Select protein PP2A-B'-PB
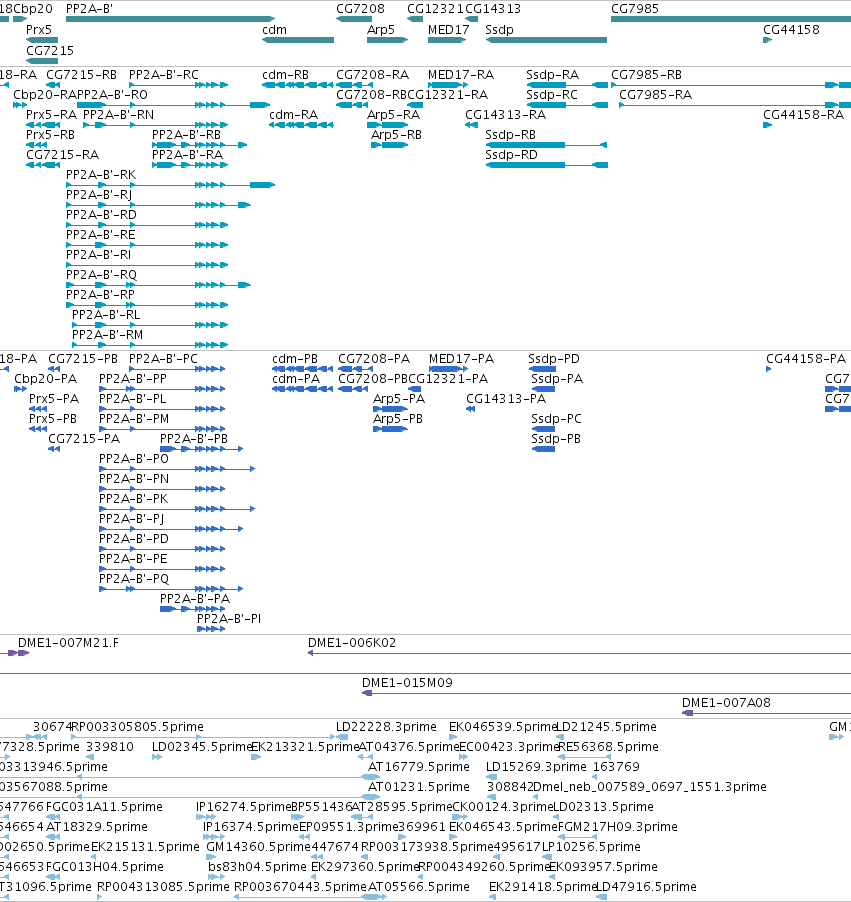 click(201, 449)
